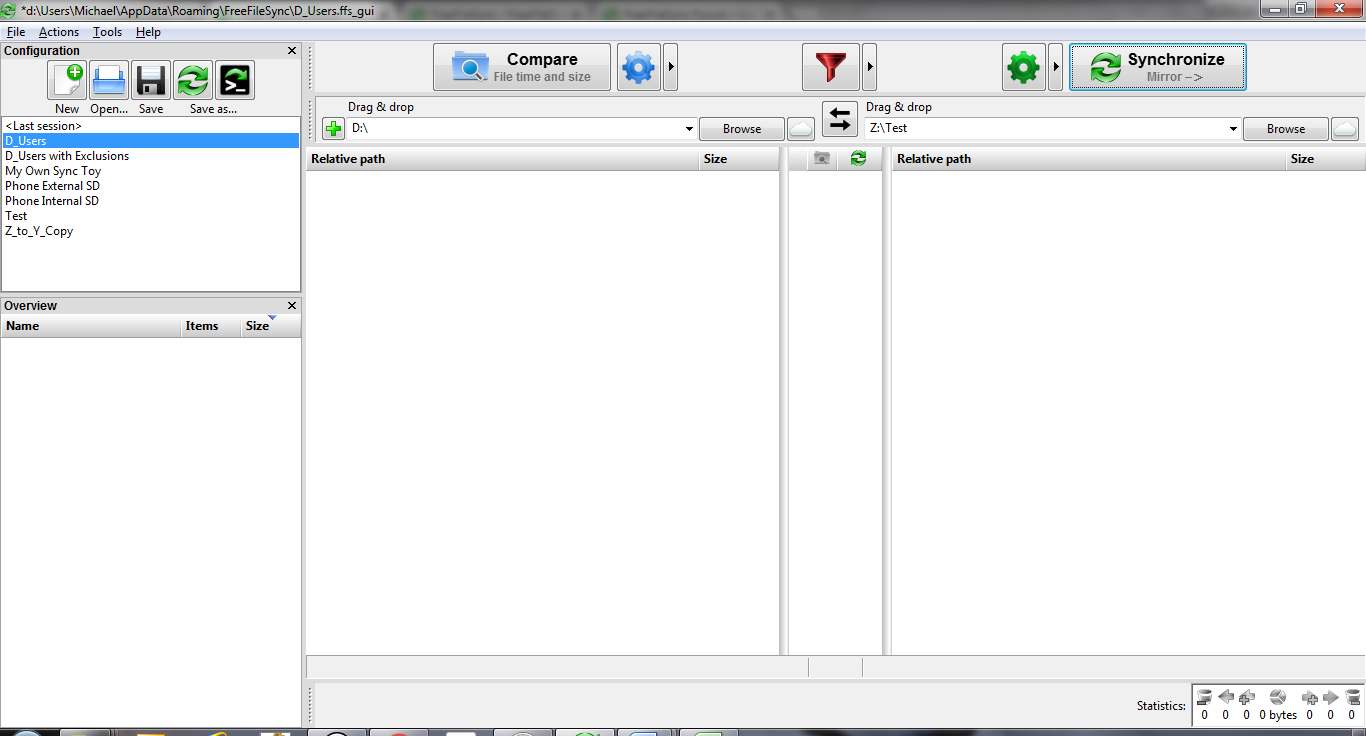Sort the Overview panel by Name
1366x736 pixels.
(x=91, y=326)
